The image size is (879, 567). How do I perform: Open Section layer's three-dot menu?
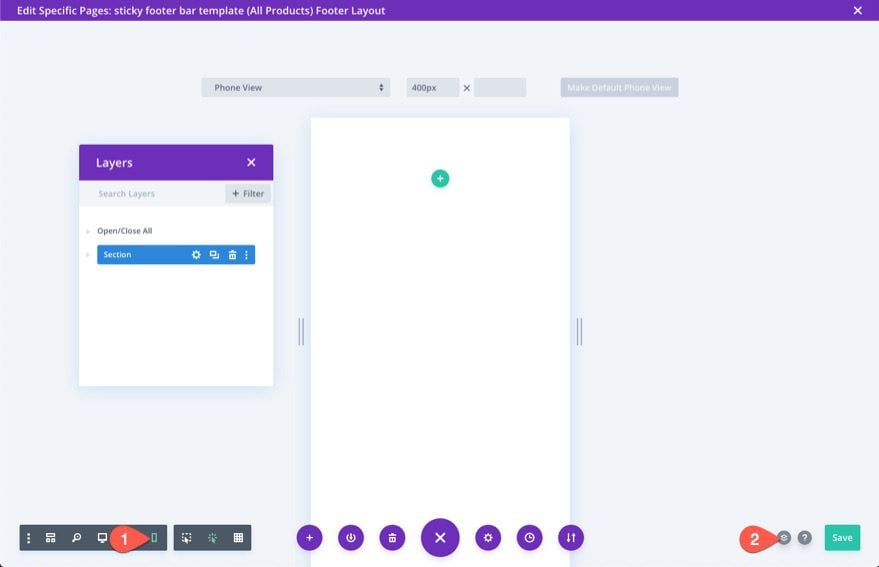[246, 255]
